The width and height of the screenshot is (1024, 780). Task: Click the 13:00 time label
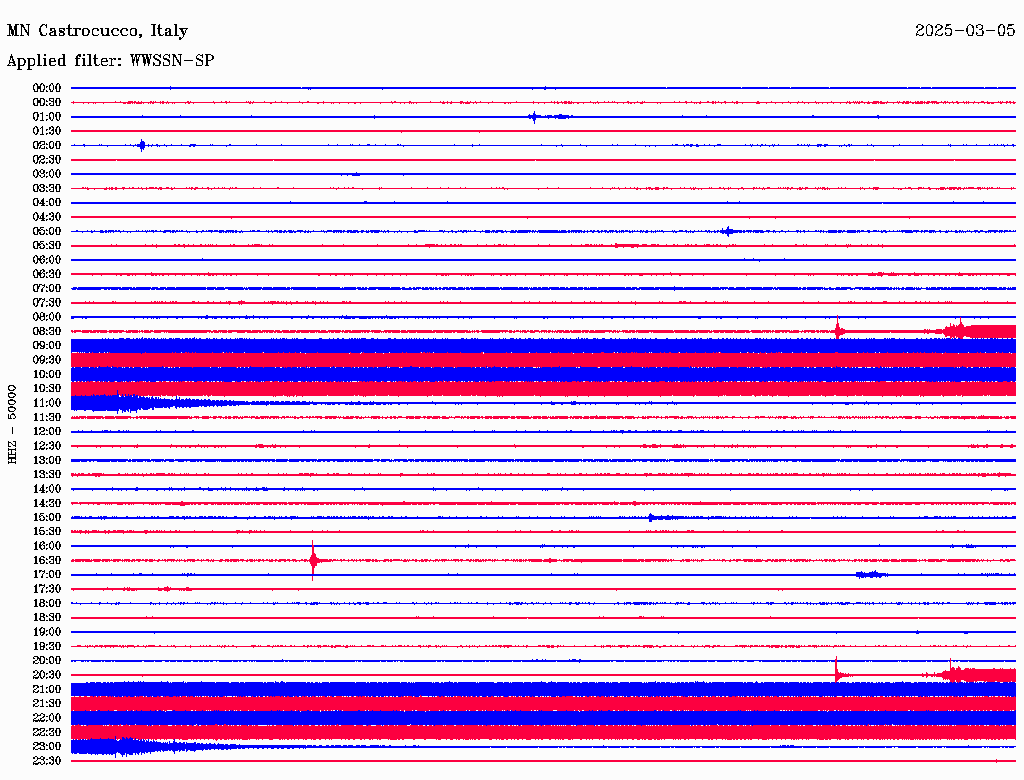46,460
